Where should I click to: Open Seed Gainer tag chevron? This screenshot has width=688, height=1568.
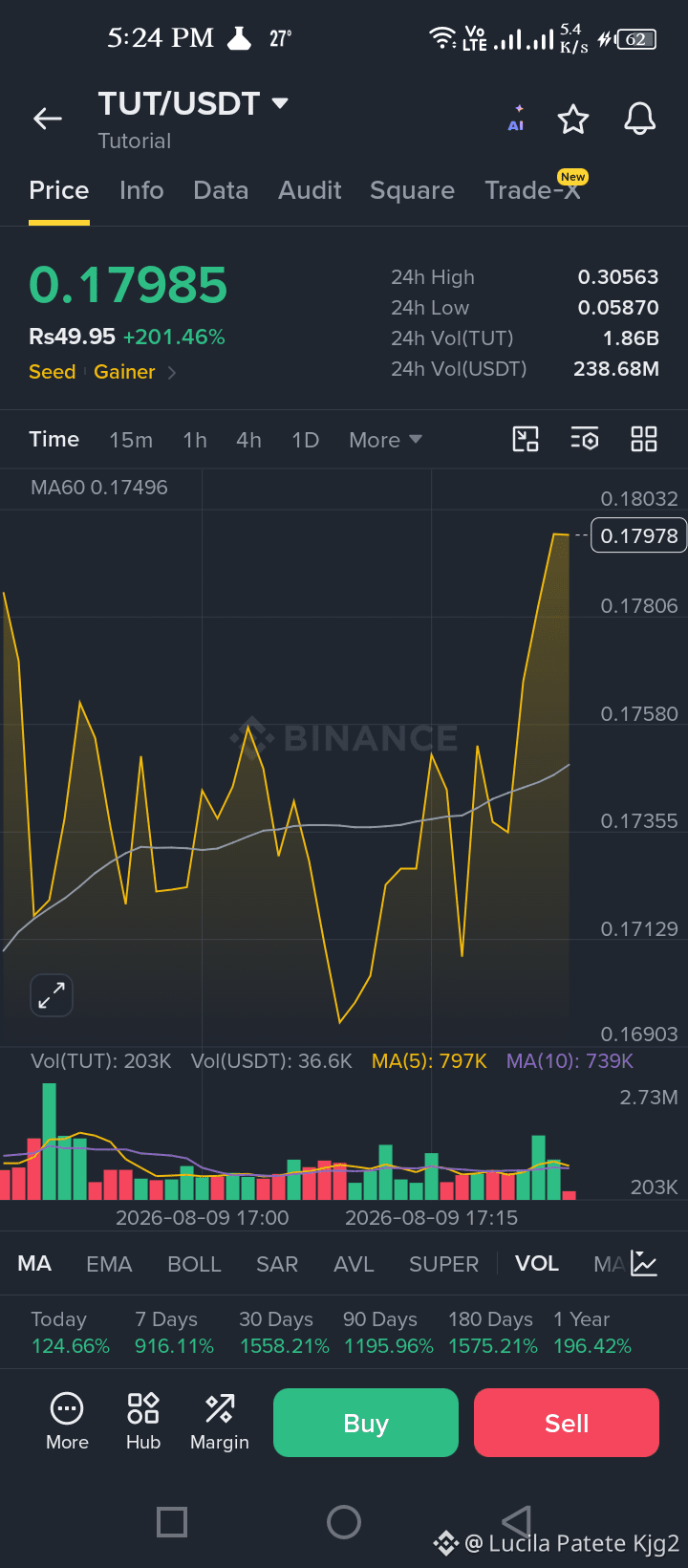pyautogui.click(x=172, y=372)
